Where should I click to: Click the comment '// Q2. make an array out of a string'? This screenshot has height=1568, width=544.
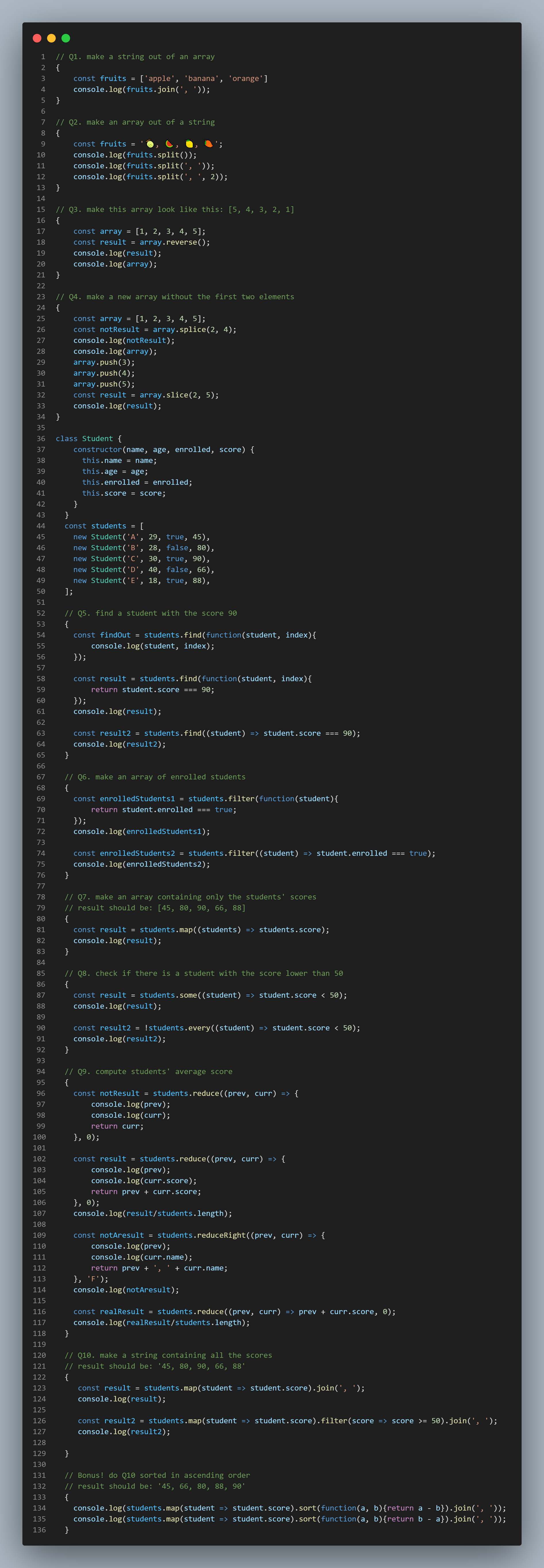(135, 122)
